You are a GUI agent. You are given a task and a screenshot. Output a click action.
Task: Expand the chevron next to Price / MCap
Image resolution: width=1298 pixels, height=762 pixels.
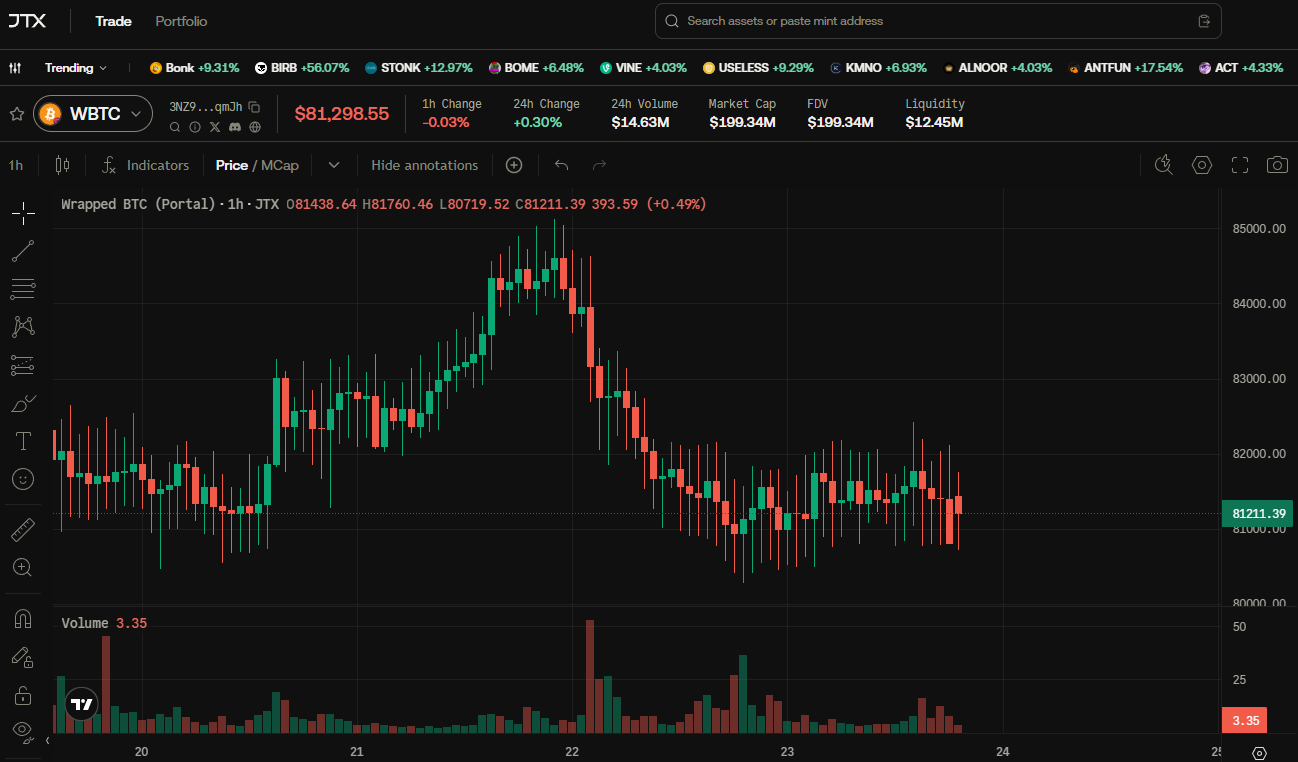tap(334, 165)
